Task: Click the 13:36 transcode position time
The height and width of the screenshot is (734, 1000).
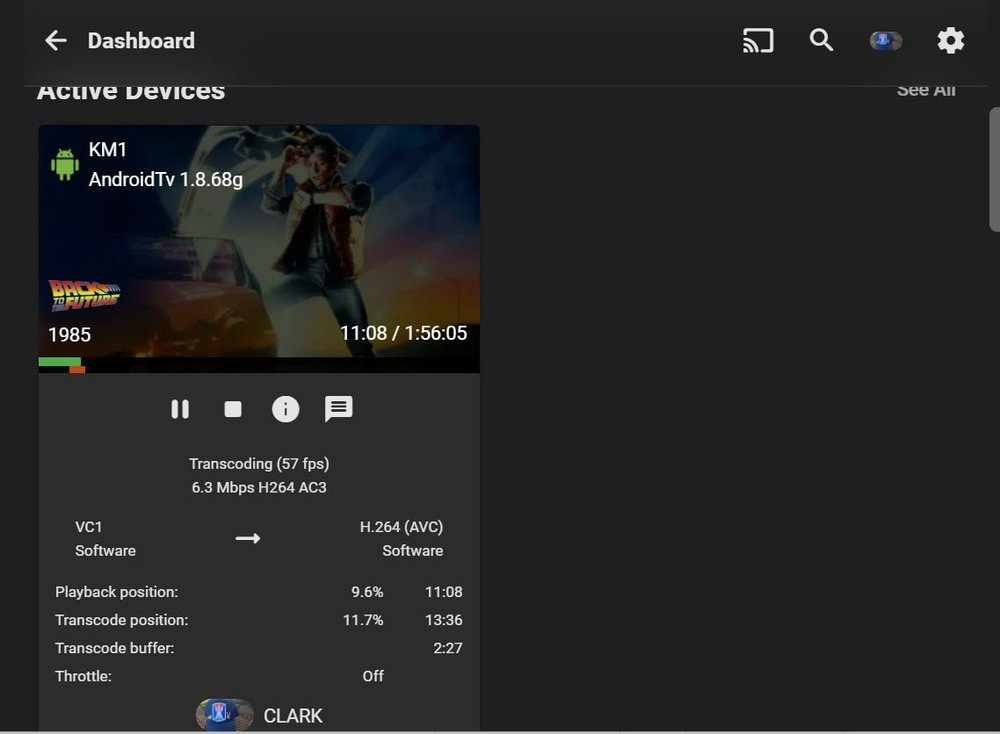Action: [x=444, y=620]
